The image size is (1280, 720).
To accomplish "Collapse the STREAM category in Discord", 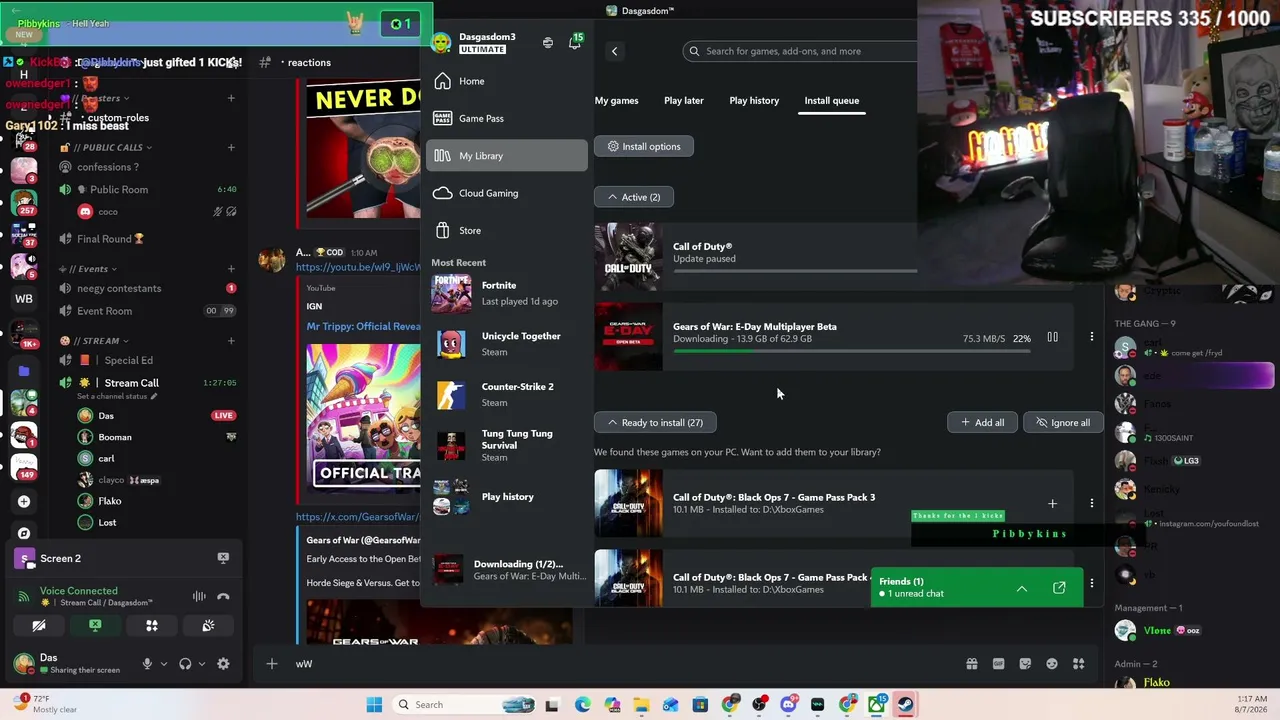I will tap(94, 341).
